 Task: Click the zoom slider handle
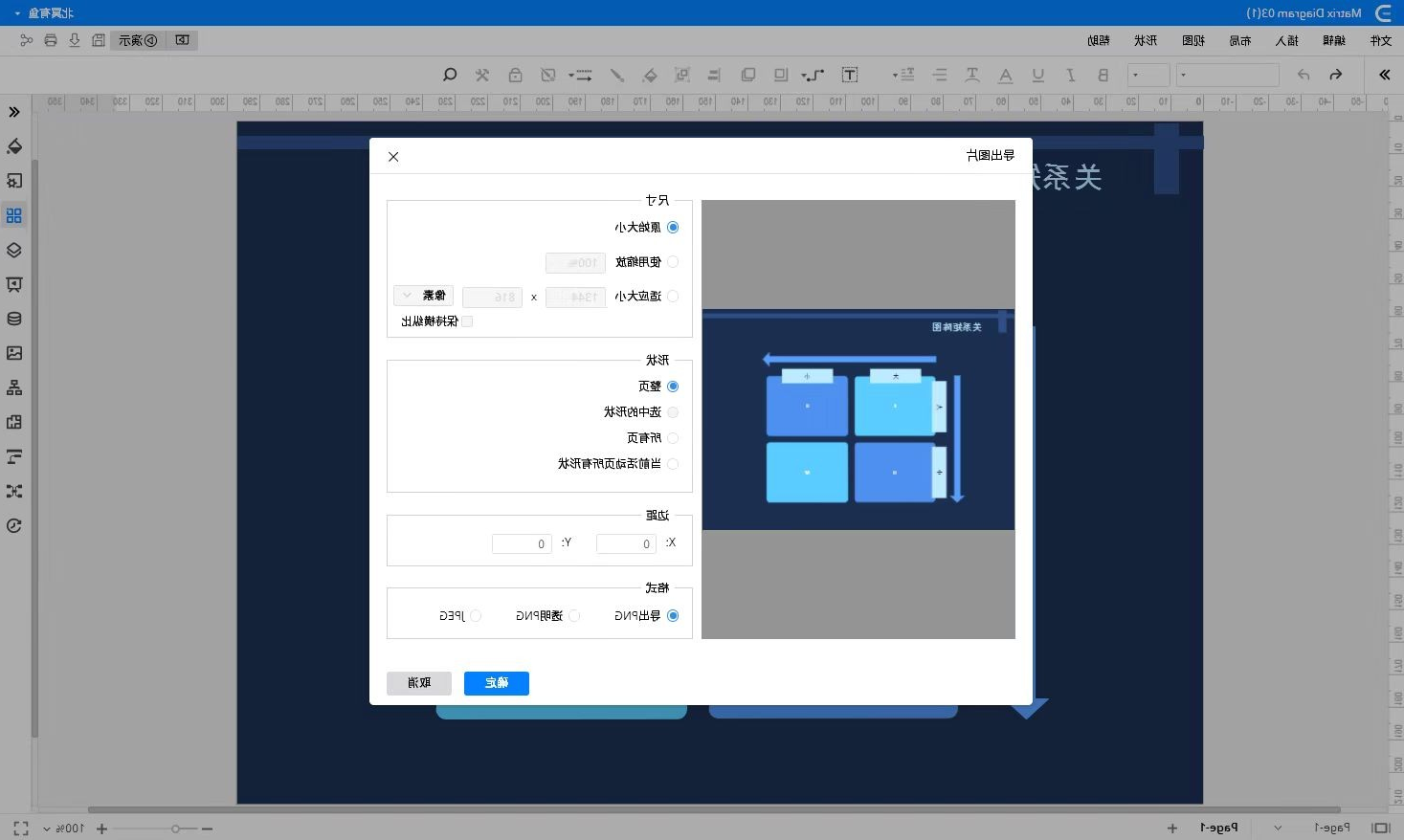pyautogui.click(x=175, y=829)
